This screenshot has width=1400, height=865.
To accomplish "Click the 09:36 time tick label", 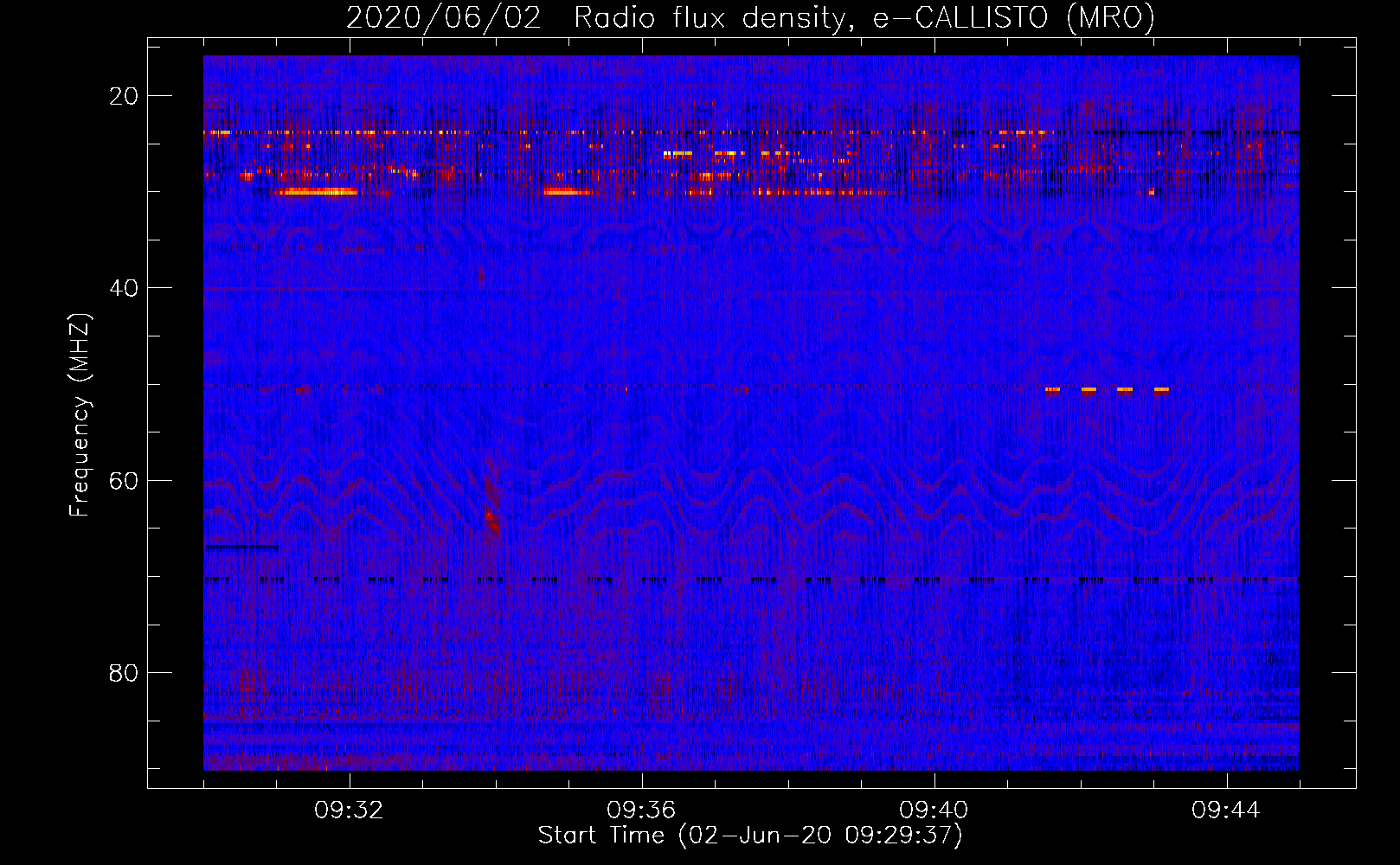I will click(641, 811).
